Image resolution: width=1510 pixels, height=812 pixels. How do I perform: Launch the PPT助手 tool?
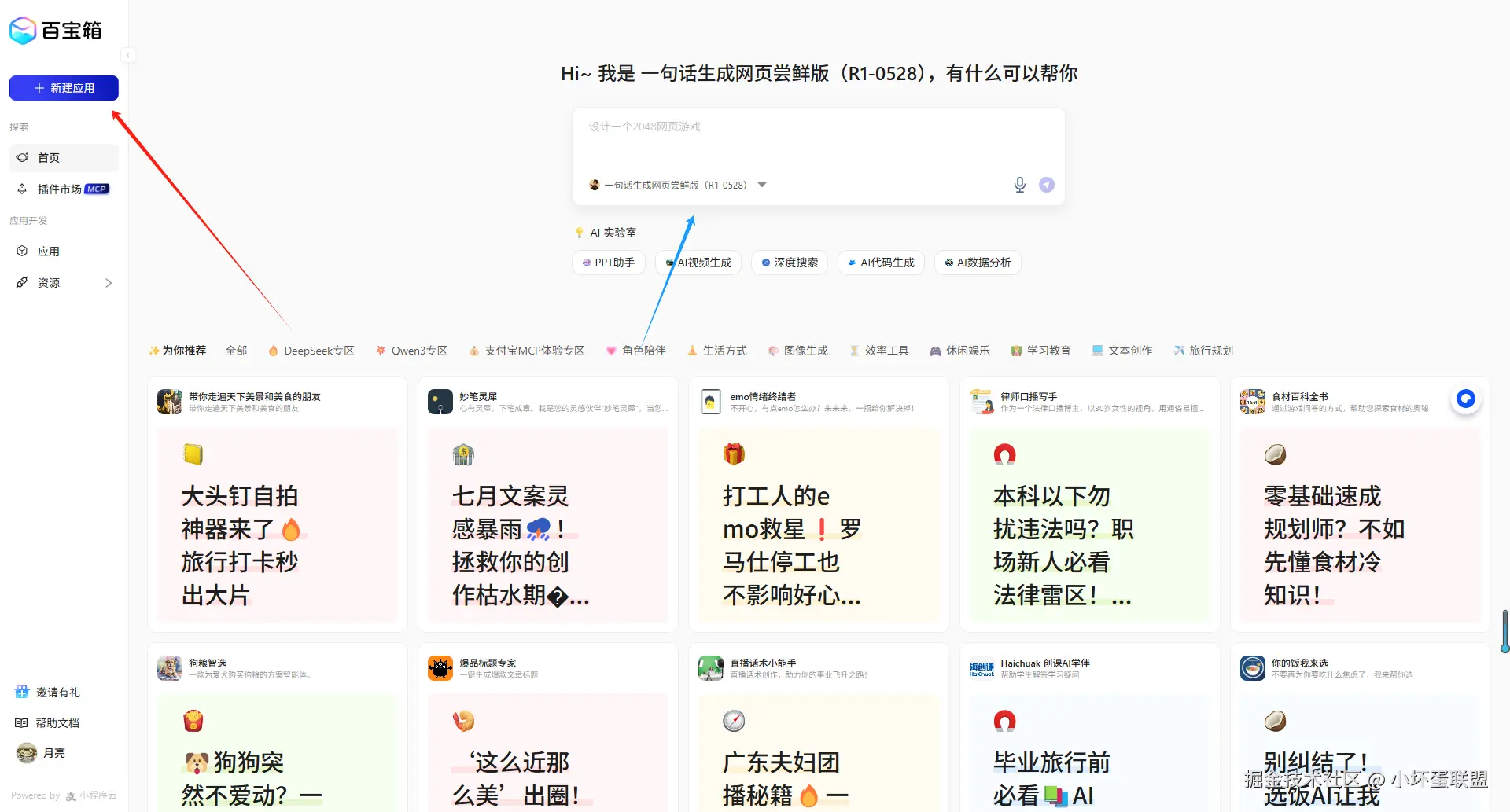(609, 263)
